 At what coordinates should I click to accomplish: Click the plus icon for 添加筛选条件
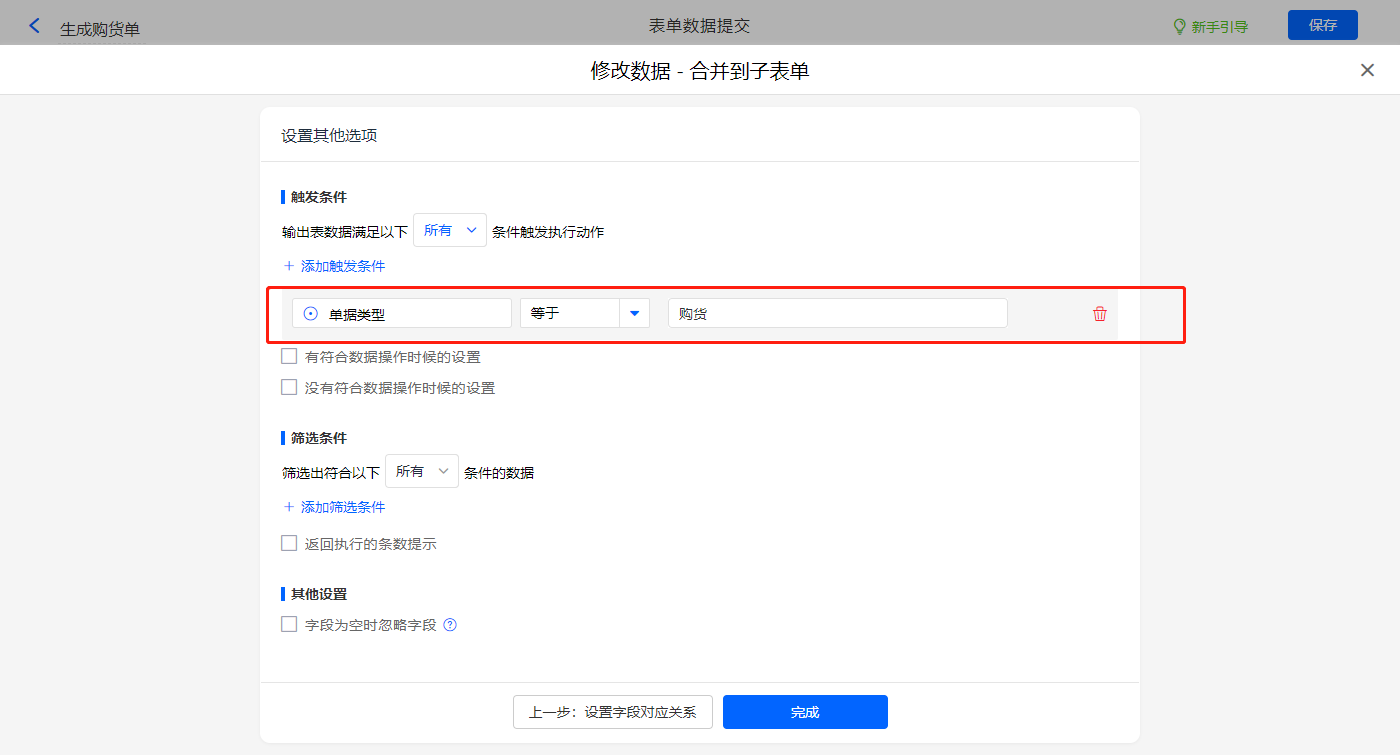coord(289,507)
